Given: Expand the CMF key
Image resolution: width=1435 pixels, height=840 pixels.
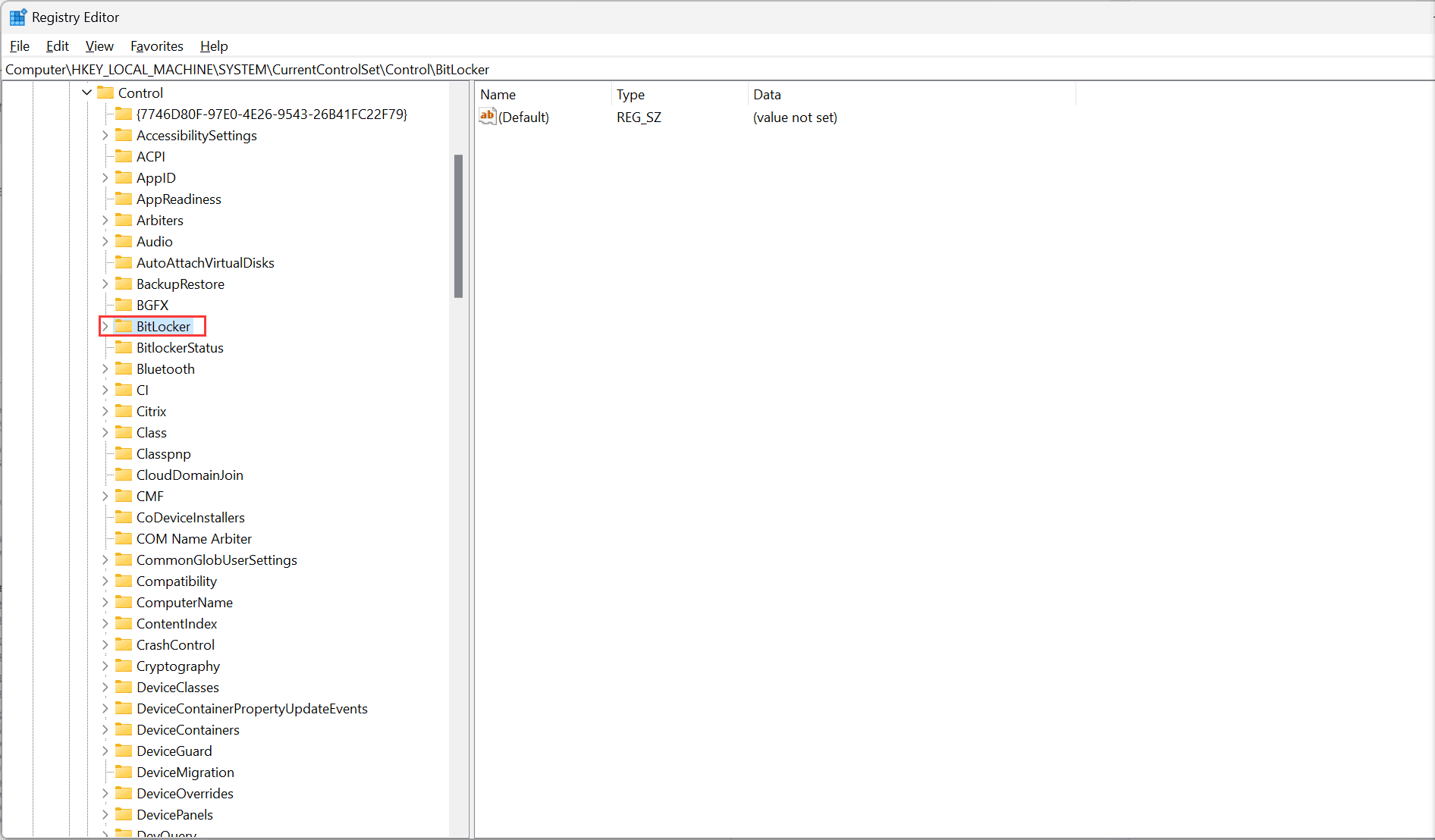Looking at the screenshot, I should coord(105,496).
